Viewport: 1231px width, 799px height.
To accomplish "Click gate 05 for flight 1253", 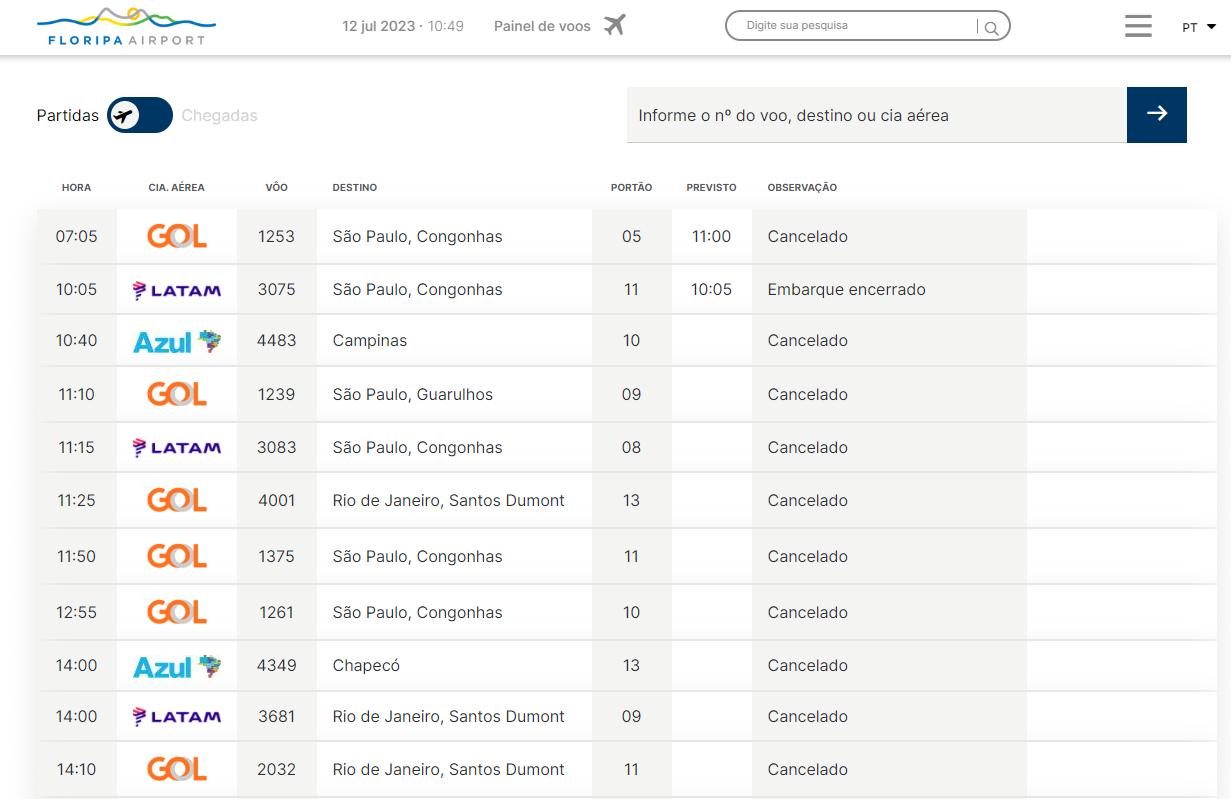I will 631,237.
